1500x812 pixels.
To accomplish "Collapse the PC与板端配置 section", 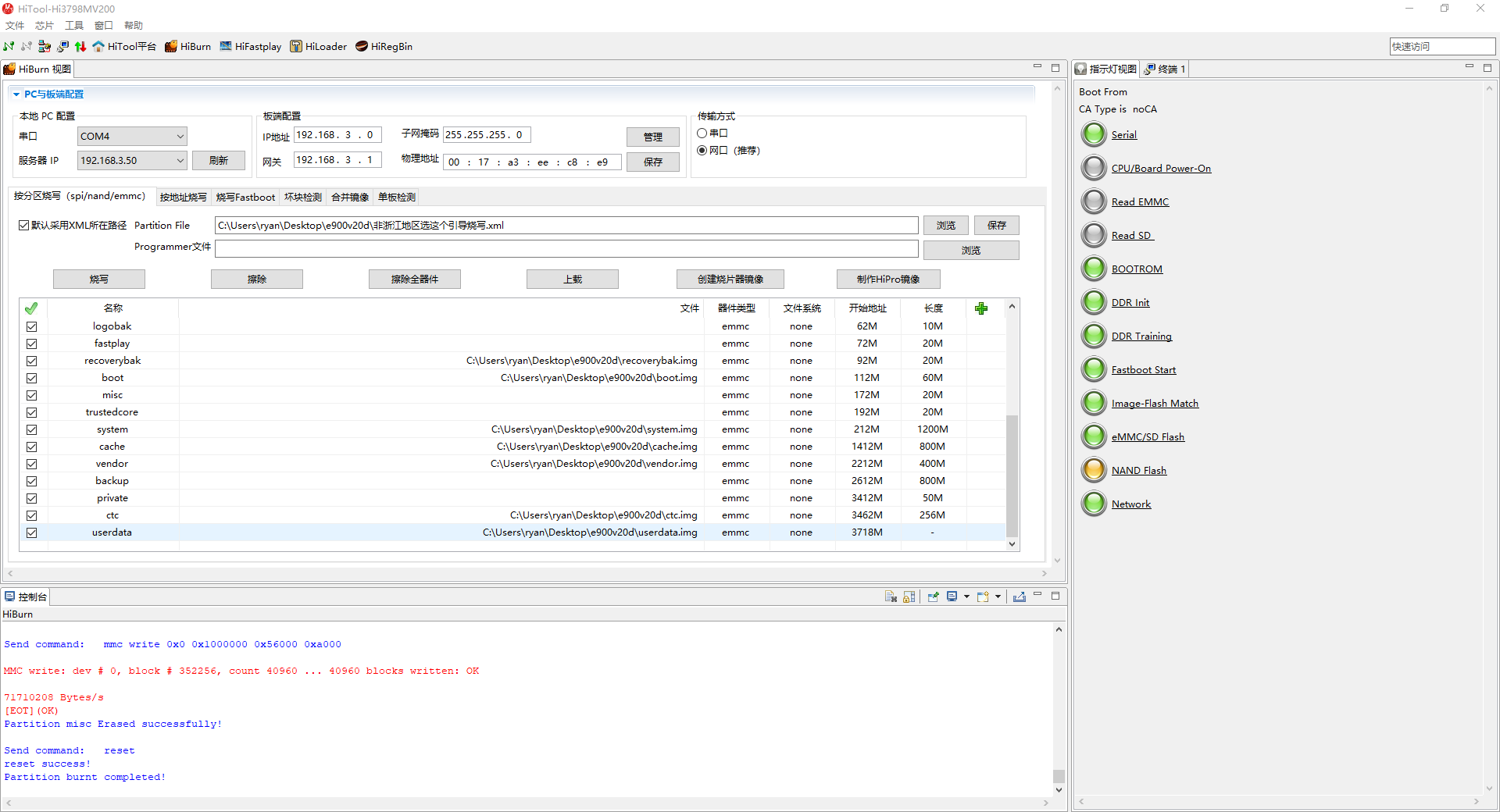I will pos(16,94).
